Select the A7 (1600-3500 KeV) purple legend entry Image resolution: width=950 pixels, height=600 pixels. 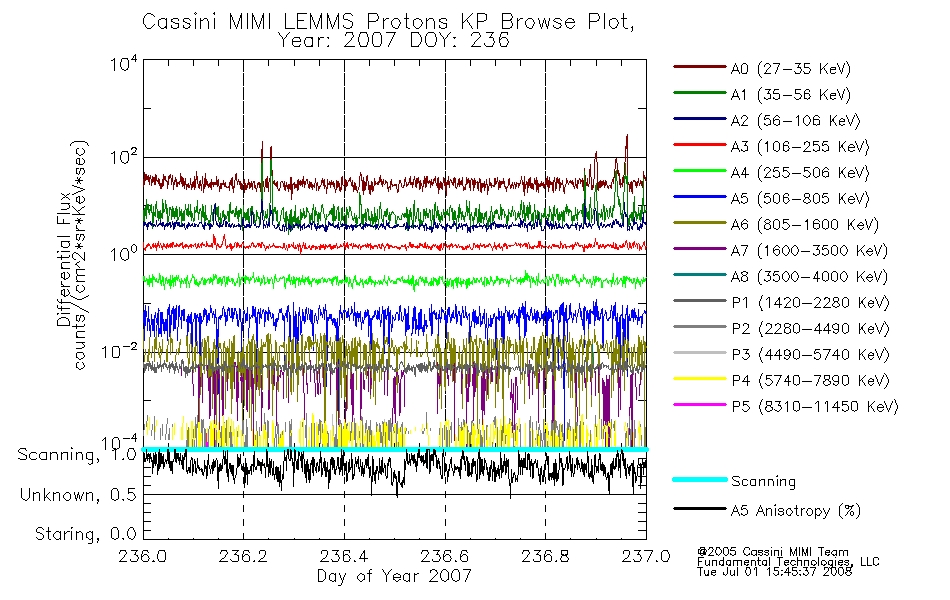tap(780, 250)
